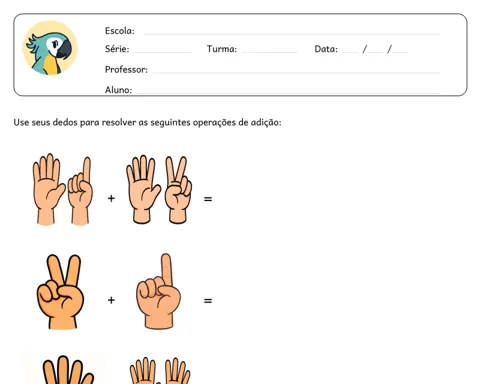Click the one-finger hand beside open hand in first row
The width and height of the screenshot is (480, 384).
[x=80, y=191]
